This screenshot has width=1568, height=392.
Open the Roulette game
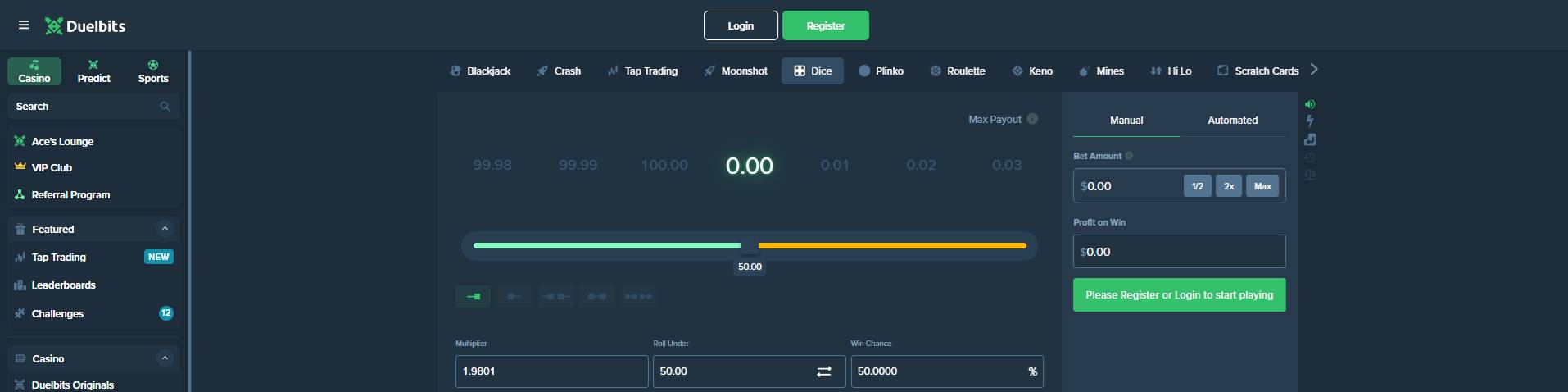click(958, 71)
